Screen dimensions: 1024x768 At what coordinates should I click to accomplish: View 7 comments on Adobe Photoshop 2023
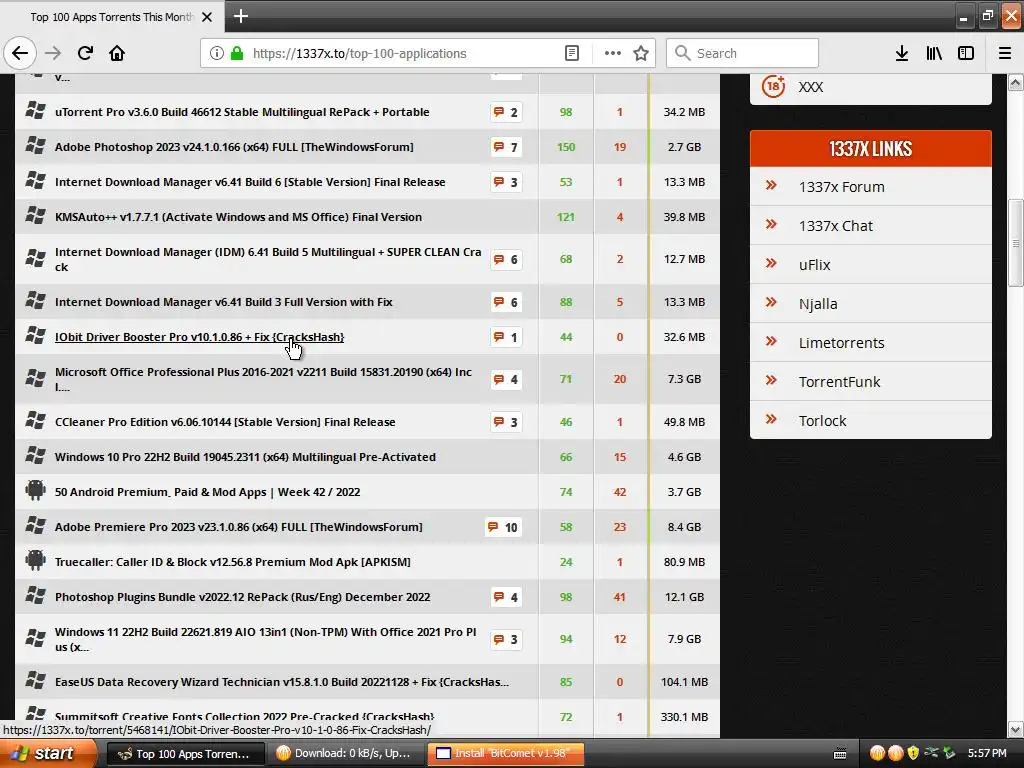(x=505, y=147)
